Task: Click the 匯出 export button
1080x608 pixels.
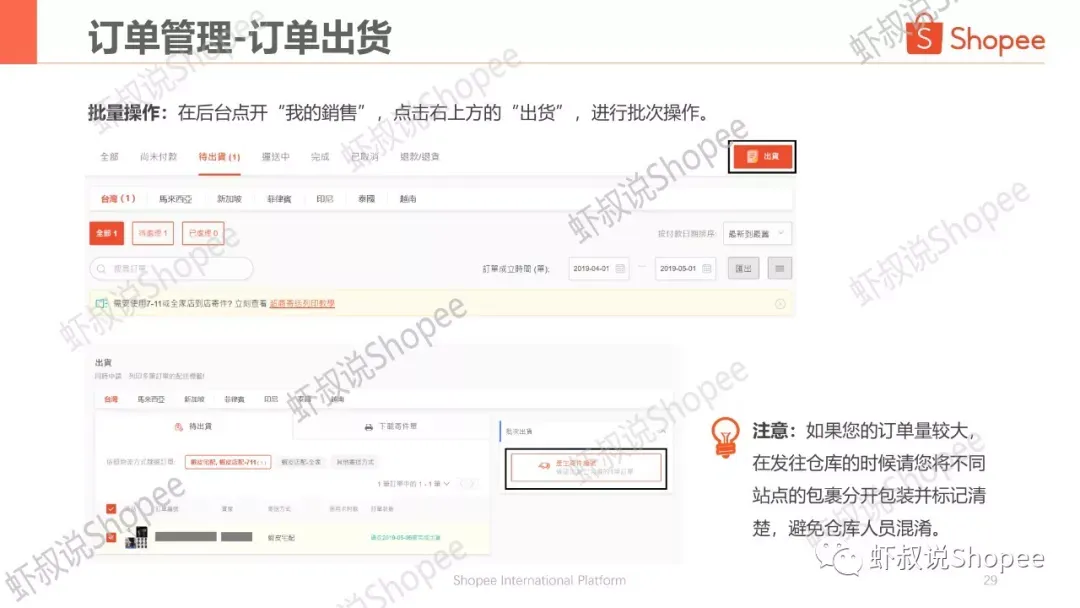Action: point(743,269)
